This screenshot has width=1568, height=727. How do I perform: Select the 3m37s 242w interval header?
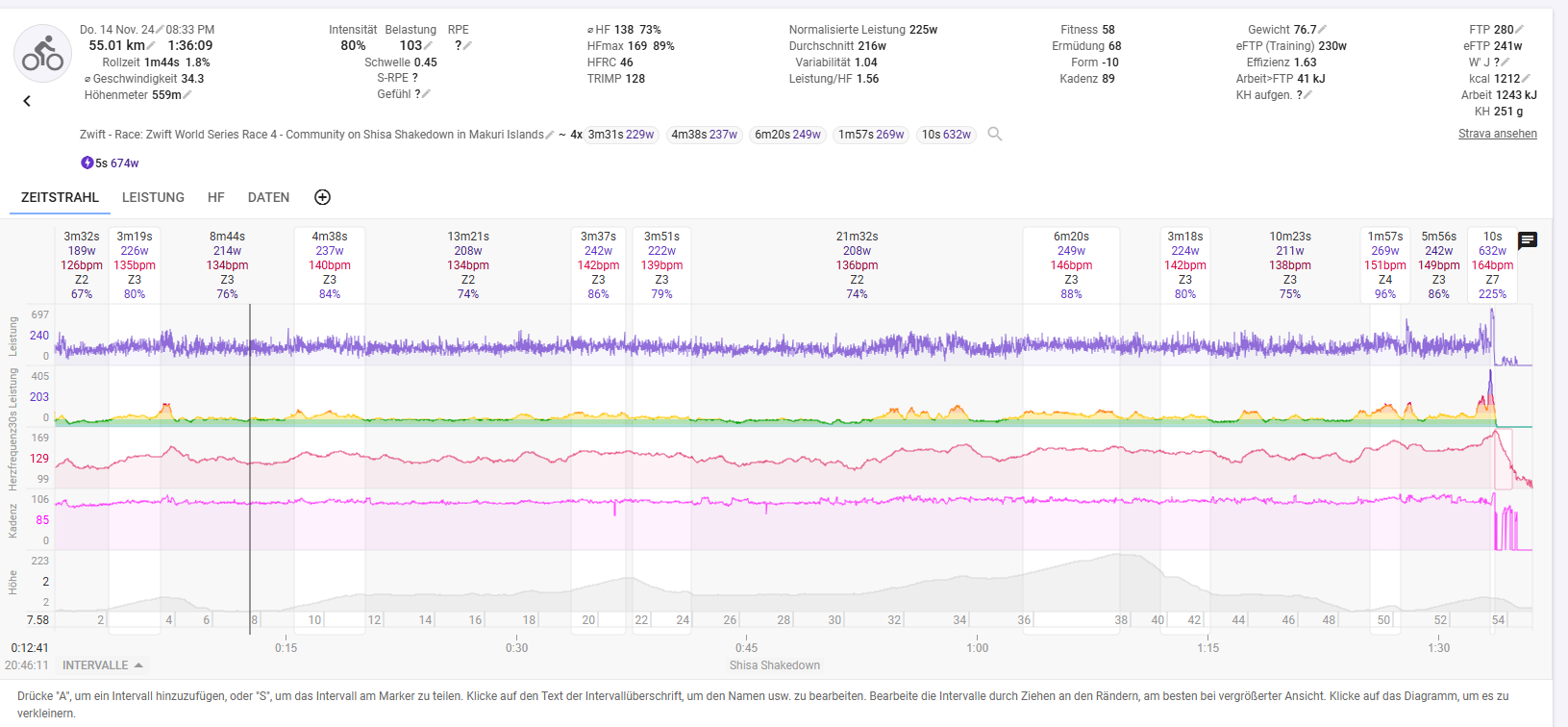click(598, 264)
